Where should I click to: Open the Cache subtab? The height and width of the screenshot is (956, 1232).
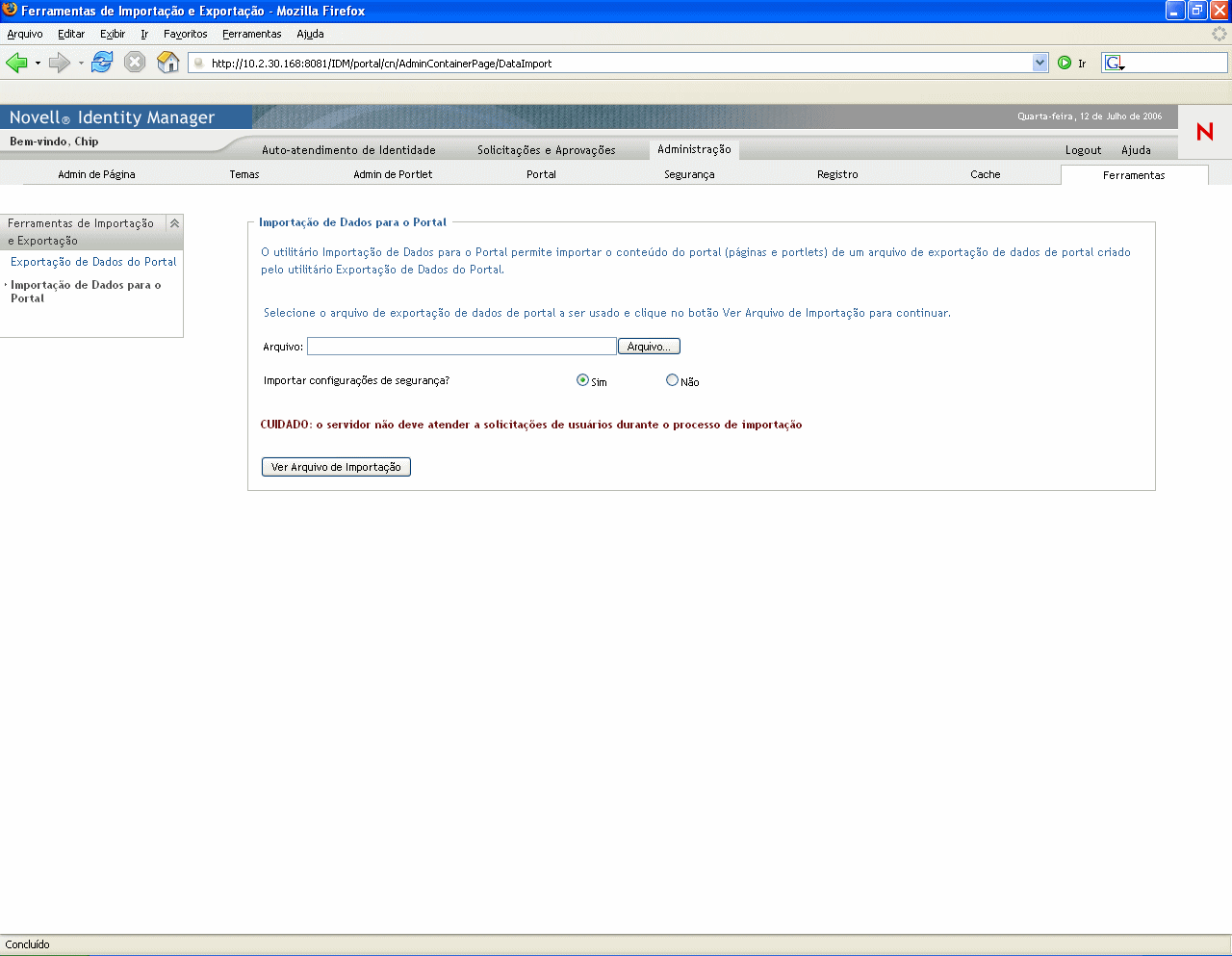(986, 174)
